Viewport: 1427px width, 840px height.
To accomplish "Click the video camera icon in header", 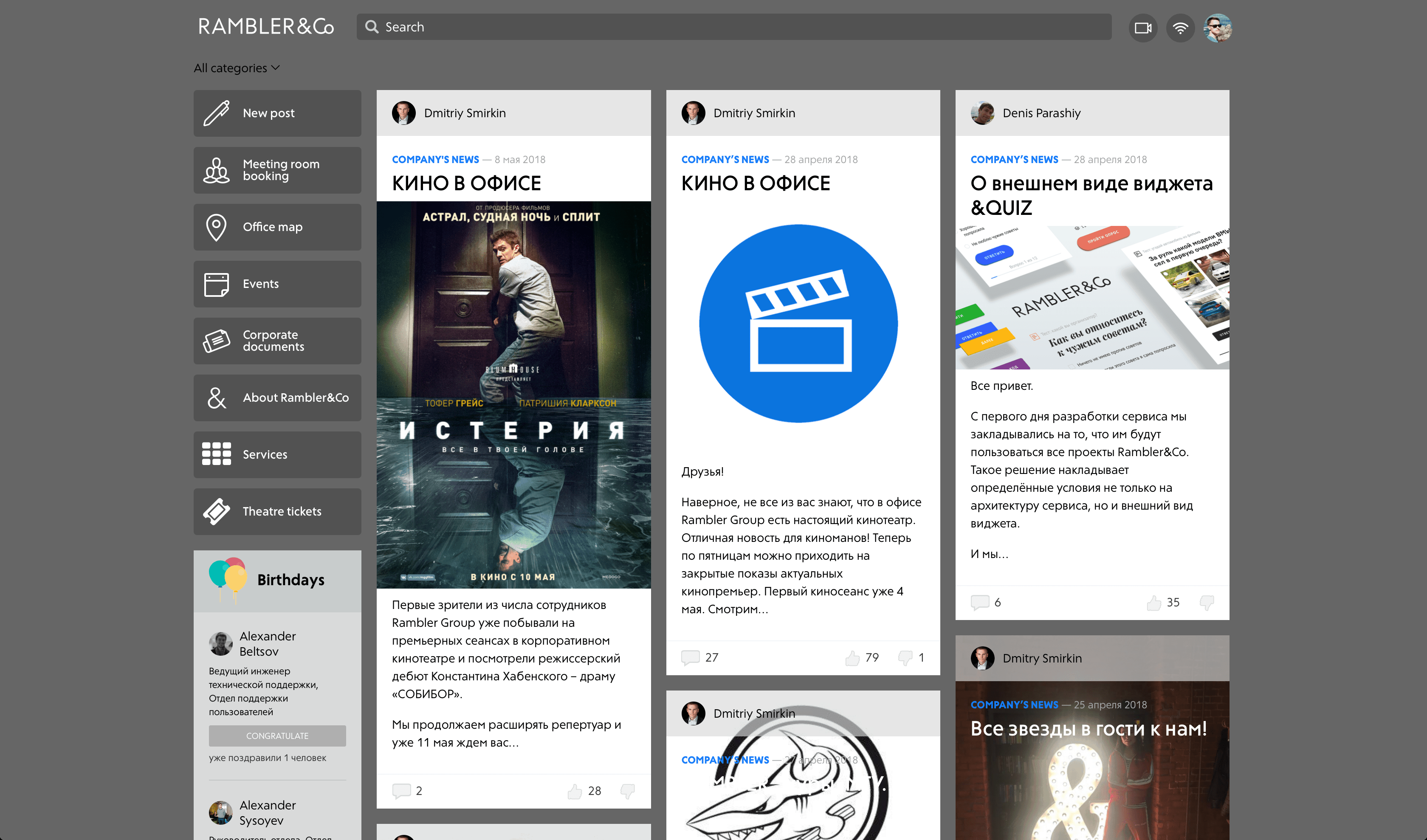I will click(1143, 28).
